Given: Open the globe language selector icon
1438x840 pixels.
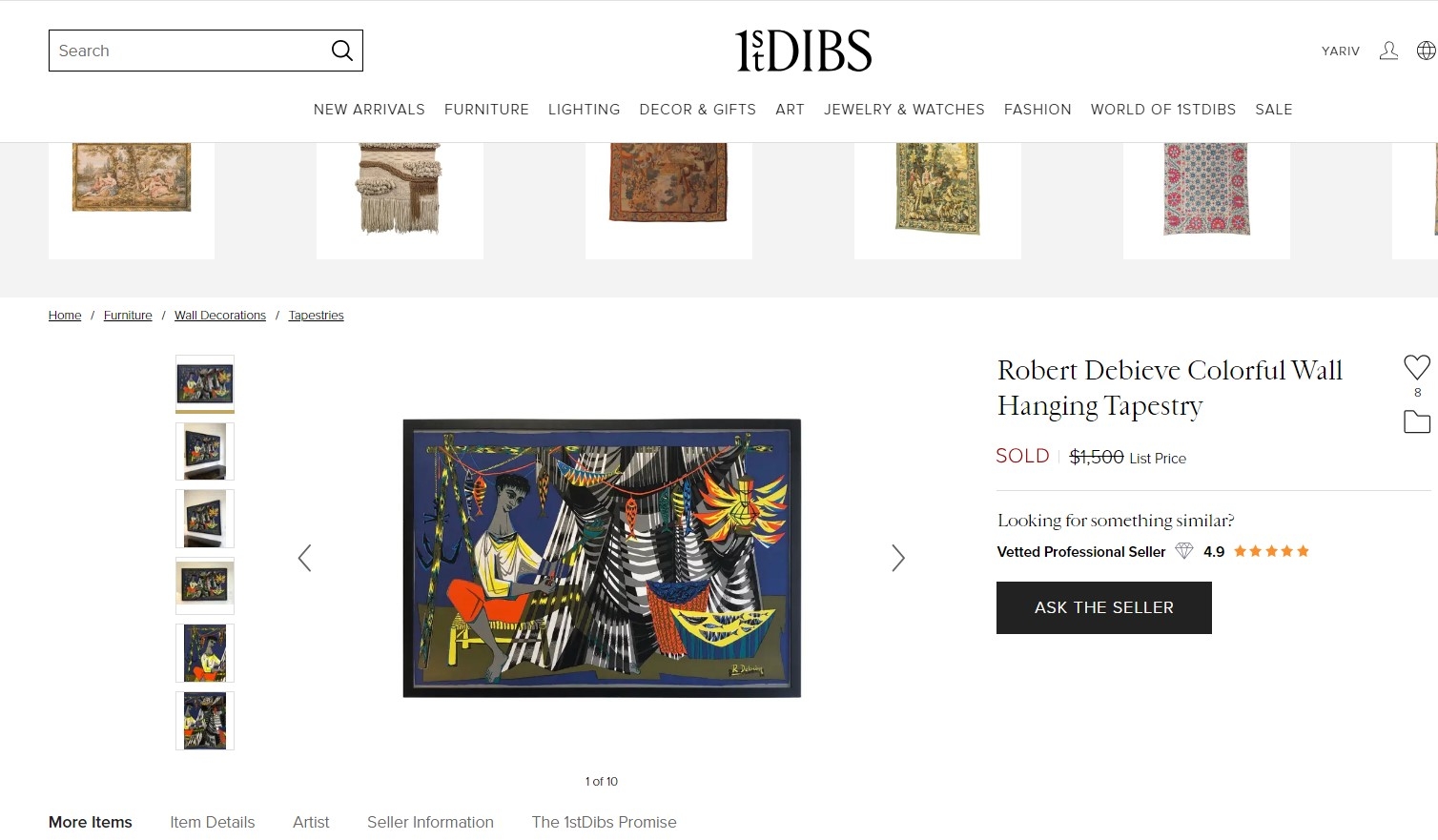Looking at the screenshot, I should coord(1427,51).
